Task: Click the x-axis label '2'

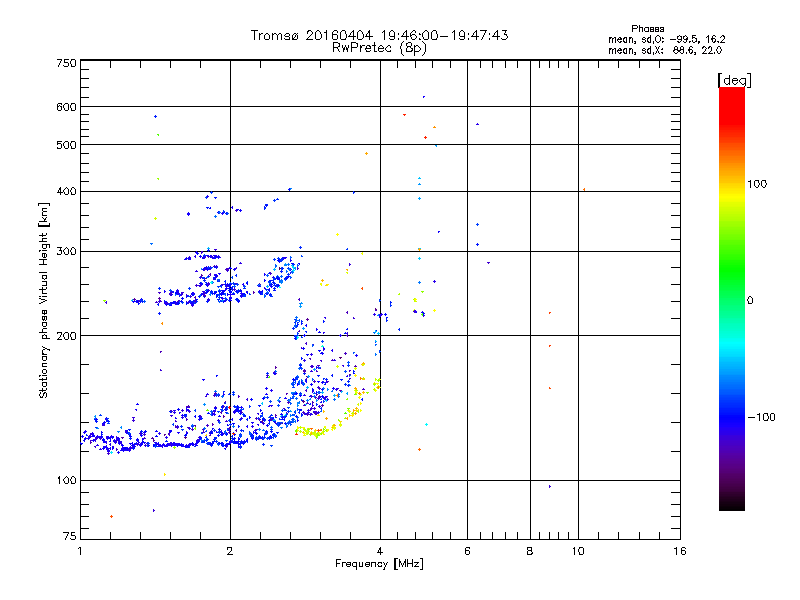Action: pos(230,551)
